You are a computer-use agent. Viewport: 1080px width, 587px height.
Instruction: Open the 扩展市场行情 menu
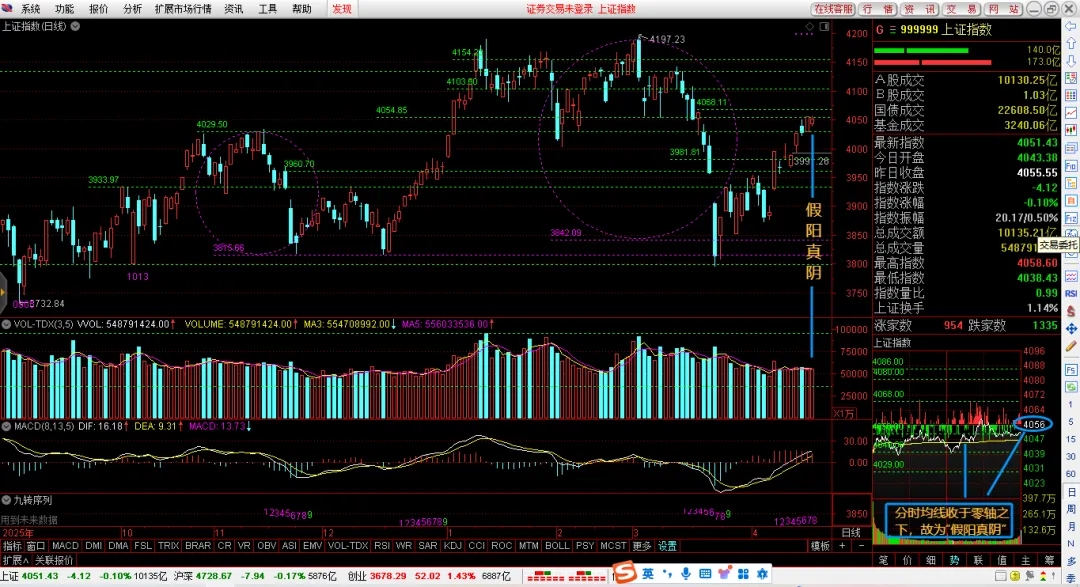point(183,9)
